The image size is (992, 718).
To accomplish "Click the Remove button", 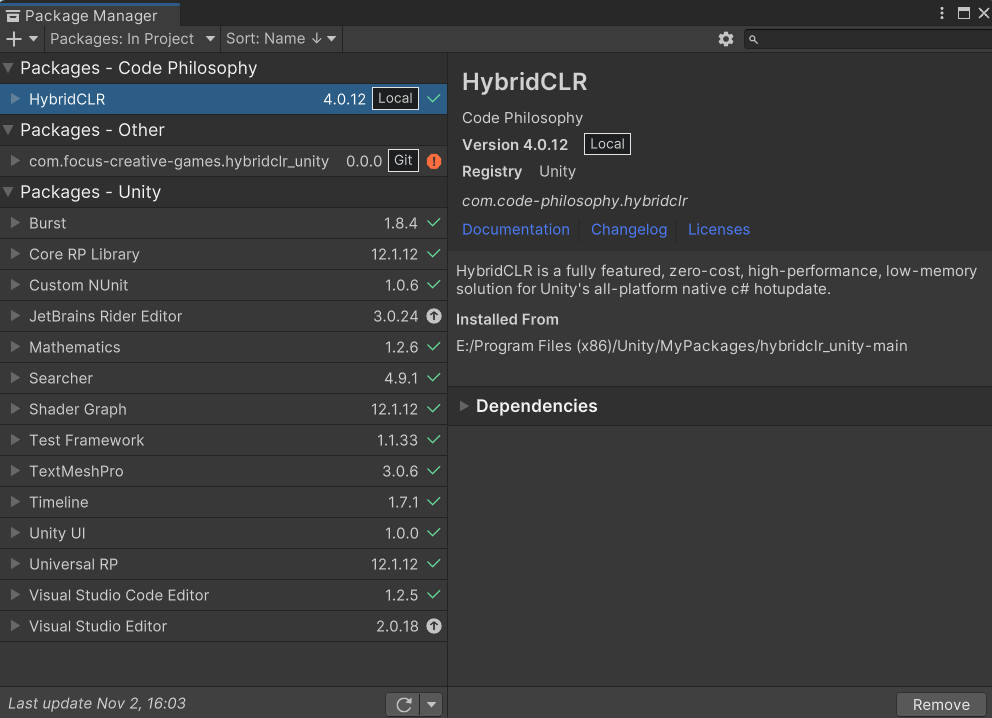I will tap(941, 705).
